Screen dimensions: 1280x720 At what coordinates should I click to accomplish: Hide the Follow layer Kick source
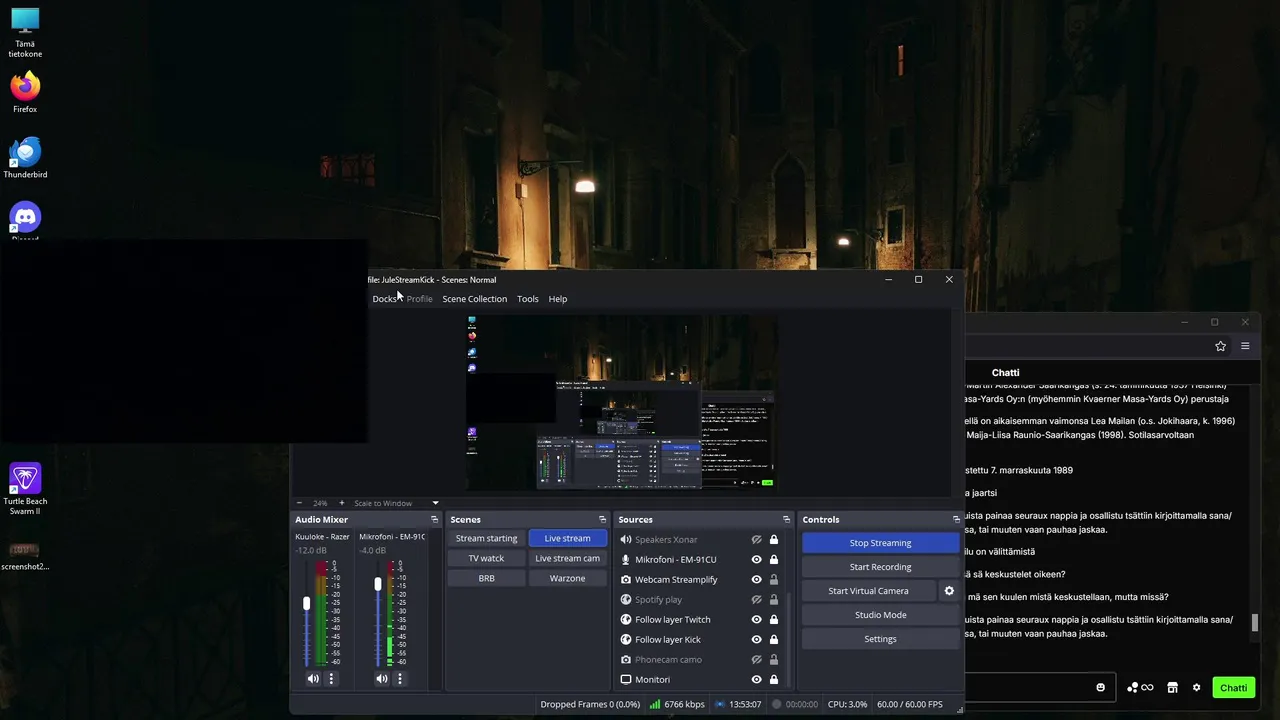tap(757, 640)
